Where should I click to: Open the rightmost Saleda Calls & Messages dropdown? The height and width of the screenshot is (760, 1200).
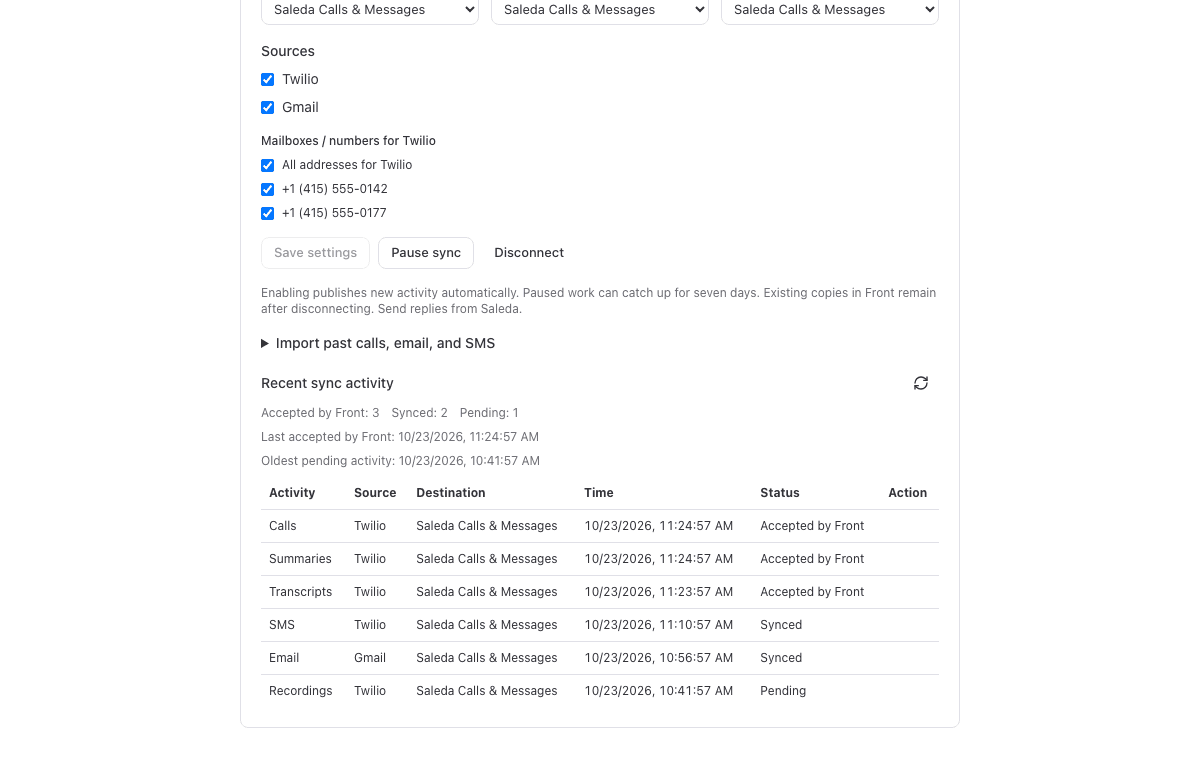[x=830, y=10]
